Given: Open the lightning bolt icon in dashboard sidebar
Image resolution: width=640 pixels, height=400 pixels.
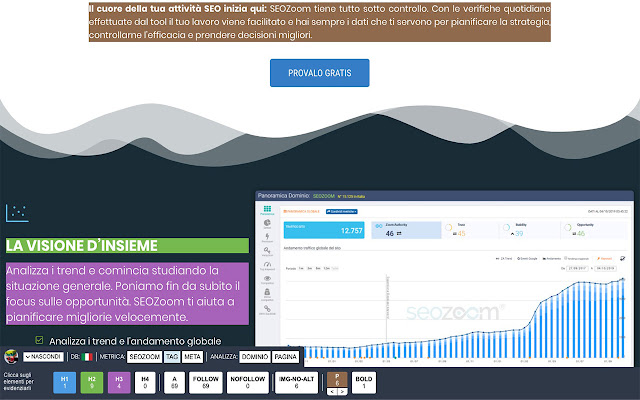Looking at the screenshot, I should (x=267, y=237).
